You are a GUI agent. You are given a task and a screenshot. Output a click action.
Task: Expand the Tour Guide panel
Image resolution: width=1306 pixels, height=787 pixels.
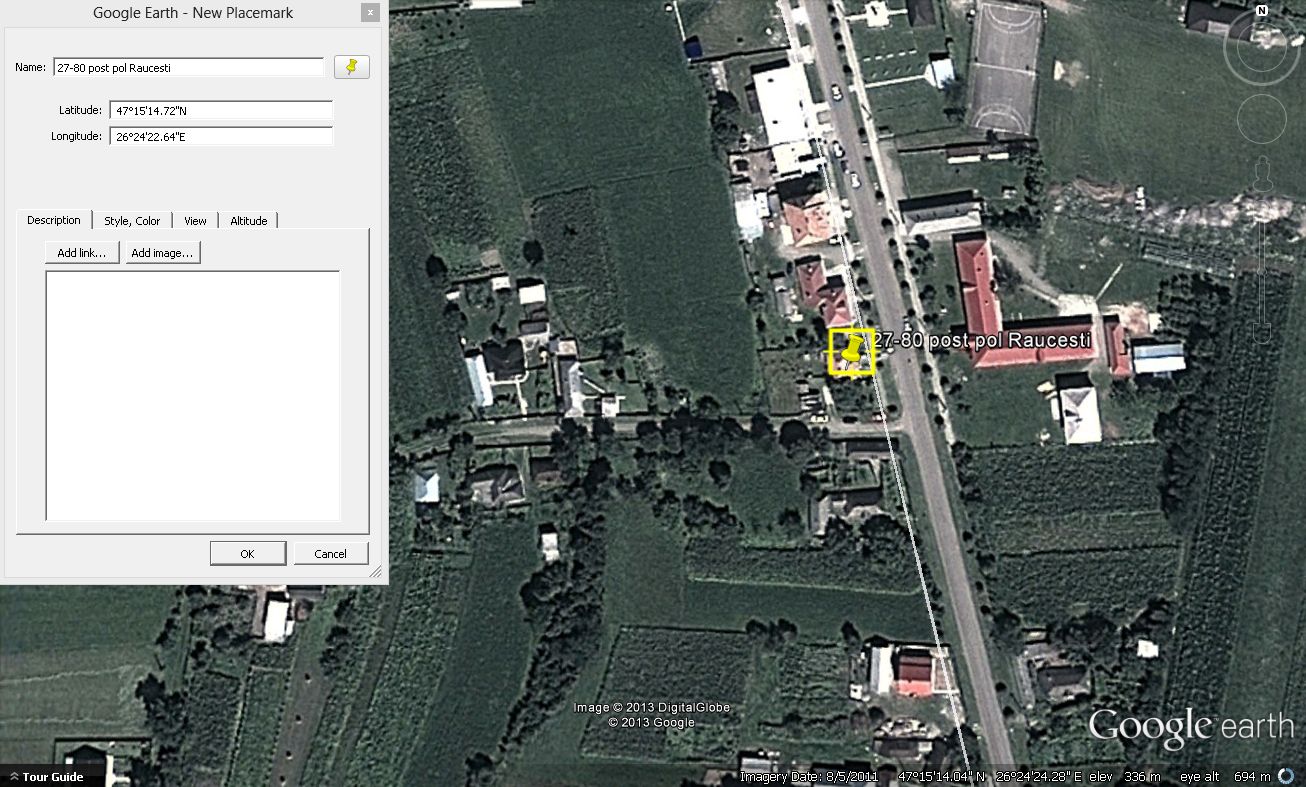point(46,777)
